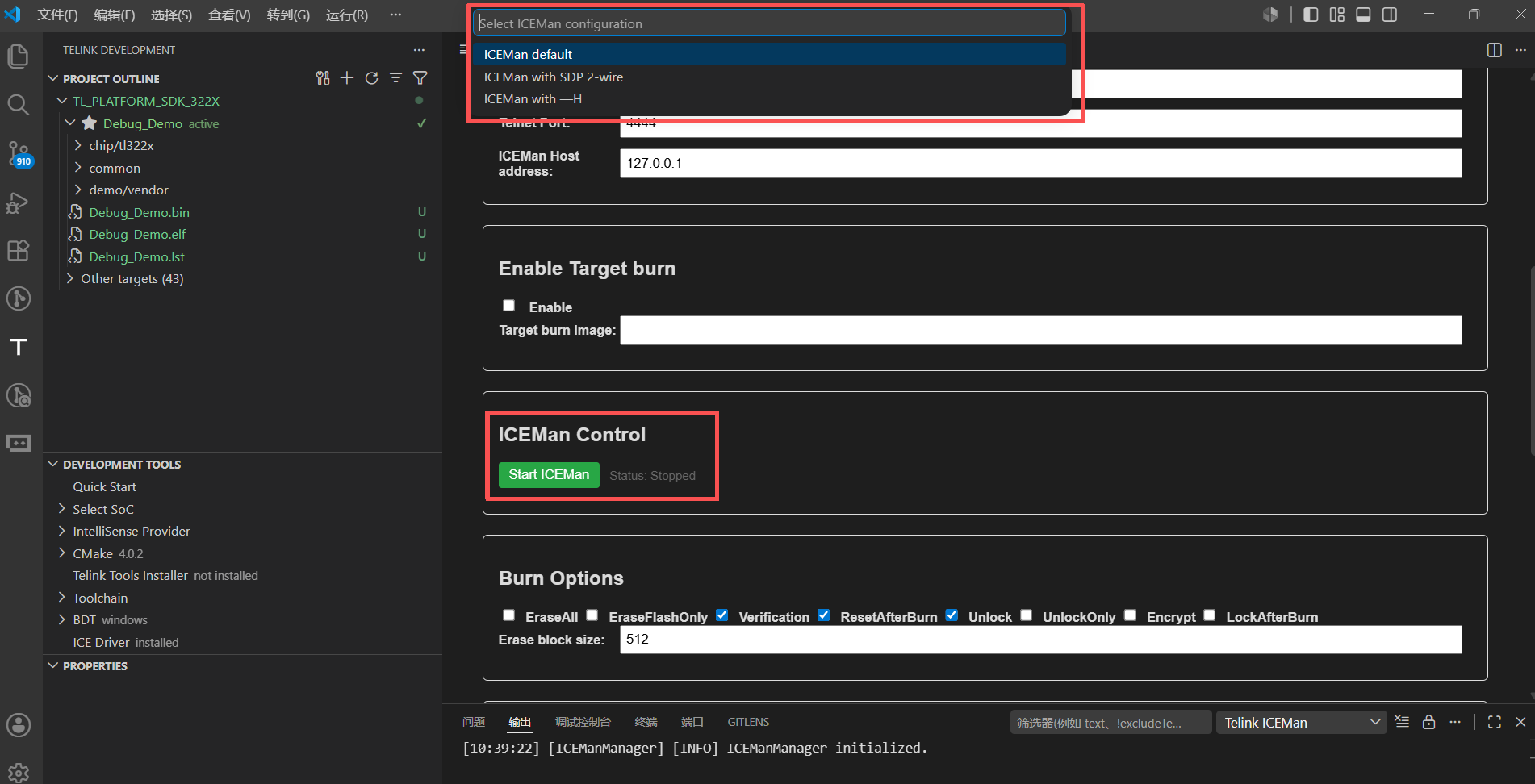Toggle the bottom panel layout icon

(1363, 15)
